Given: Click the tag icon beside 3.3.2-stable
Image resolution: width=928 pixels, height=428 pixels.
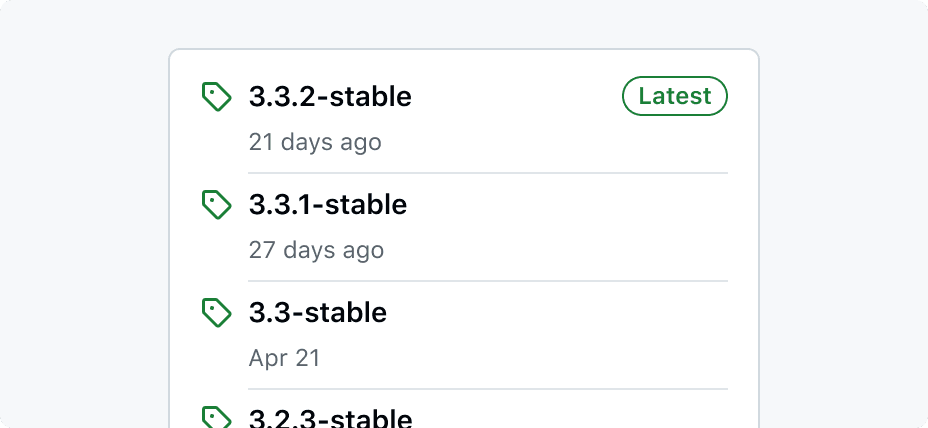Looking at the screenshot, I should 216,97.
